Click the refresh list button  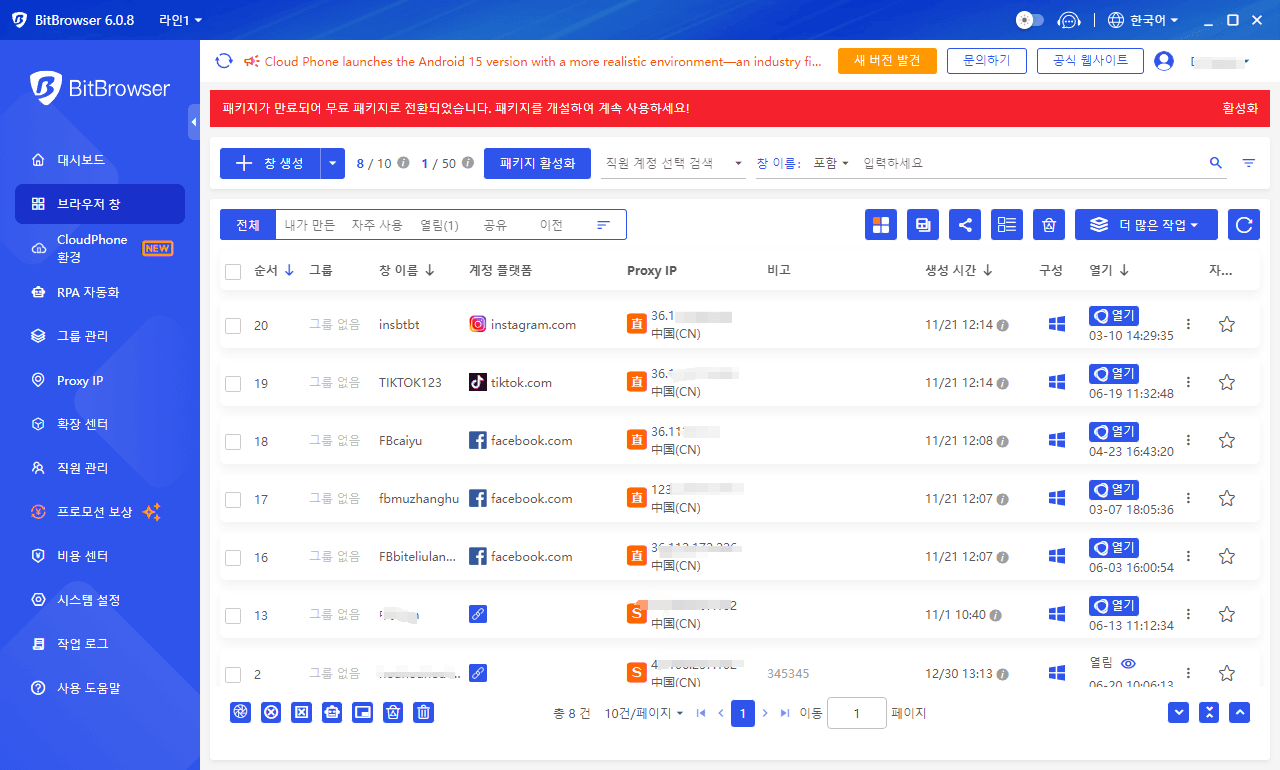pyautogui.click(x=1244, y=225)
